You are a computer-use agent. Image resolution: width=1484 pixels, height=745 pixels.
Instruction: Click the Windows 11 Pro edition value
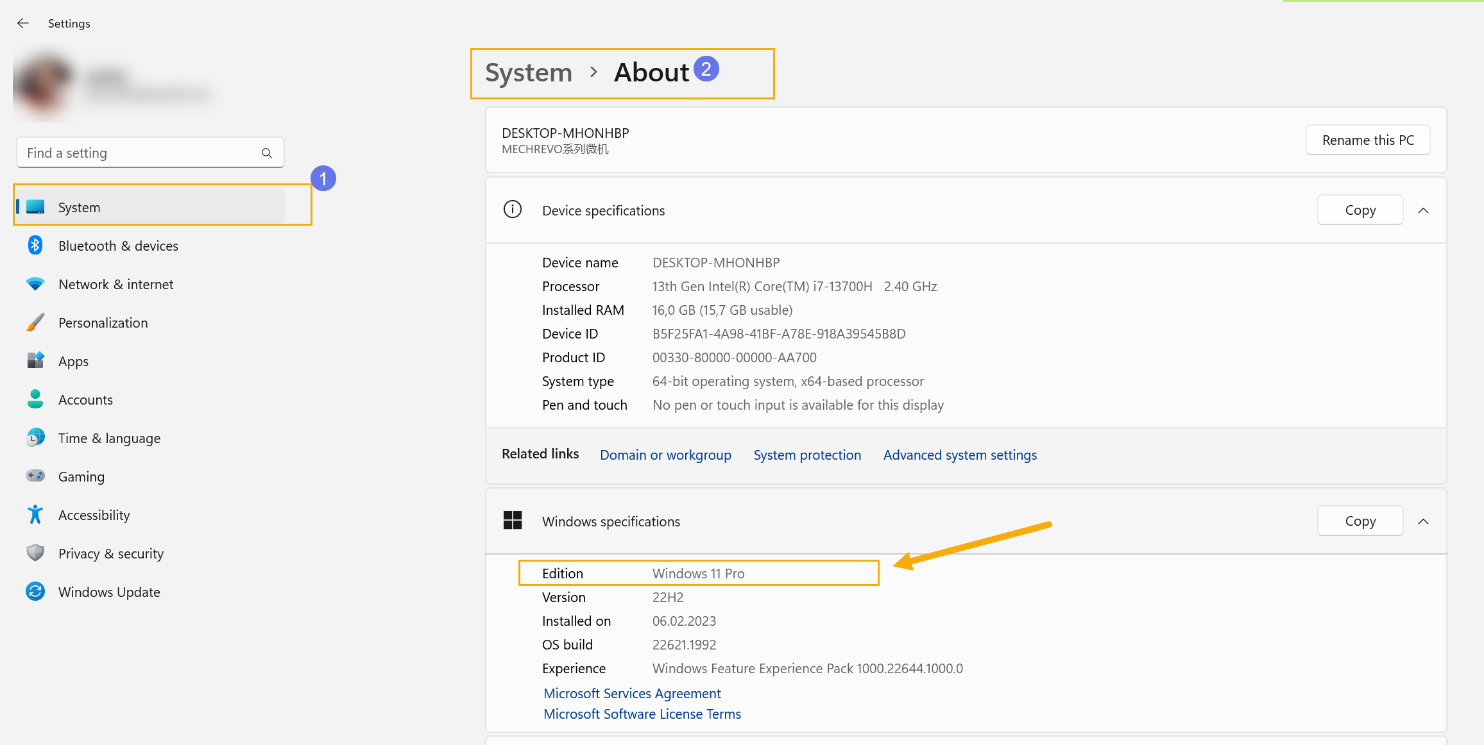coord(698,573)
